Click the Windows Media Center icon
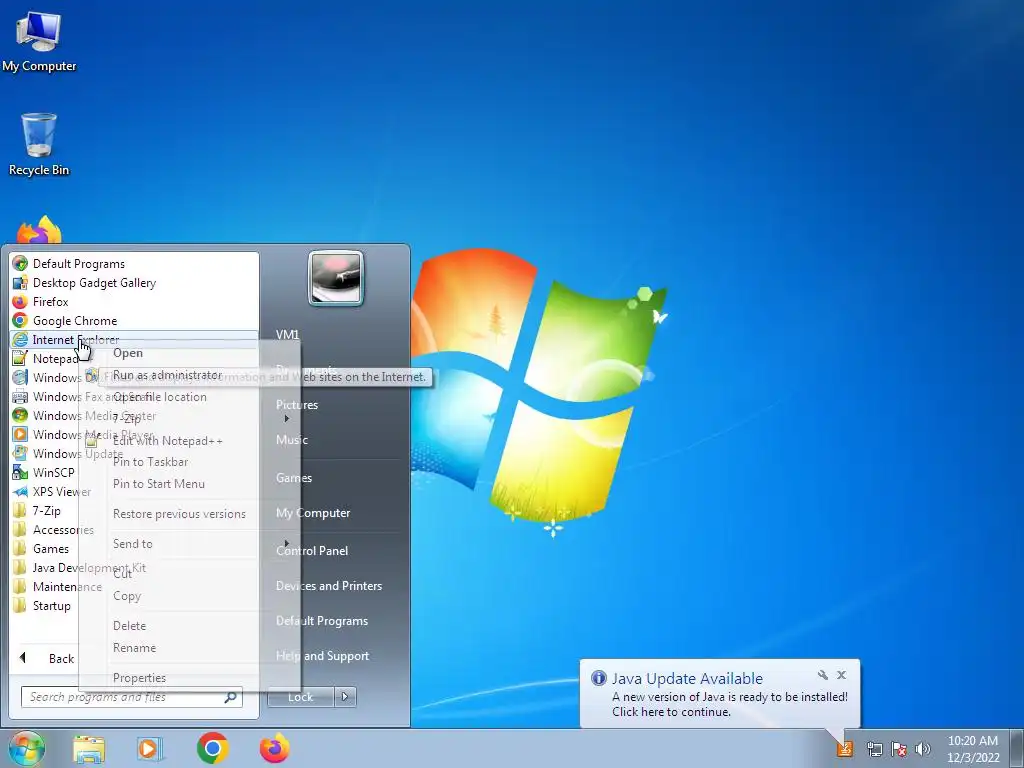 pyautogui.click(x=20, y=415)
